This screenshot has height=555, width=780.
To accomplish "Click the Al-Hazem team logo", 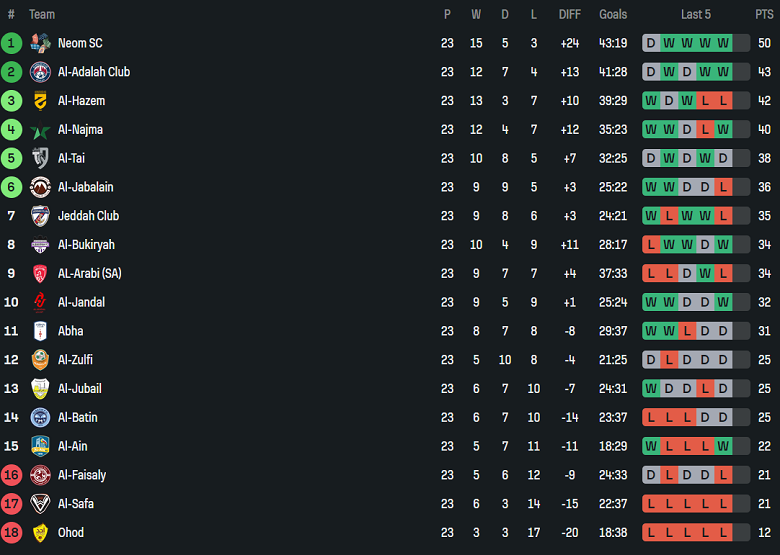I will point(40,101).
